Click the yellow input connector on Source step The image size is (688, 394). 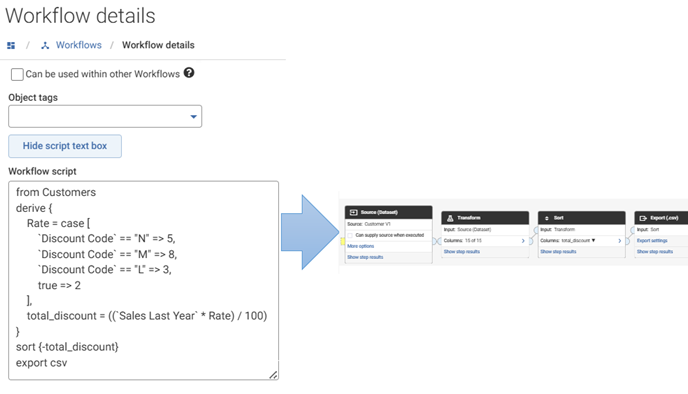click(x=343, y=241)
